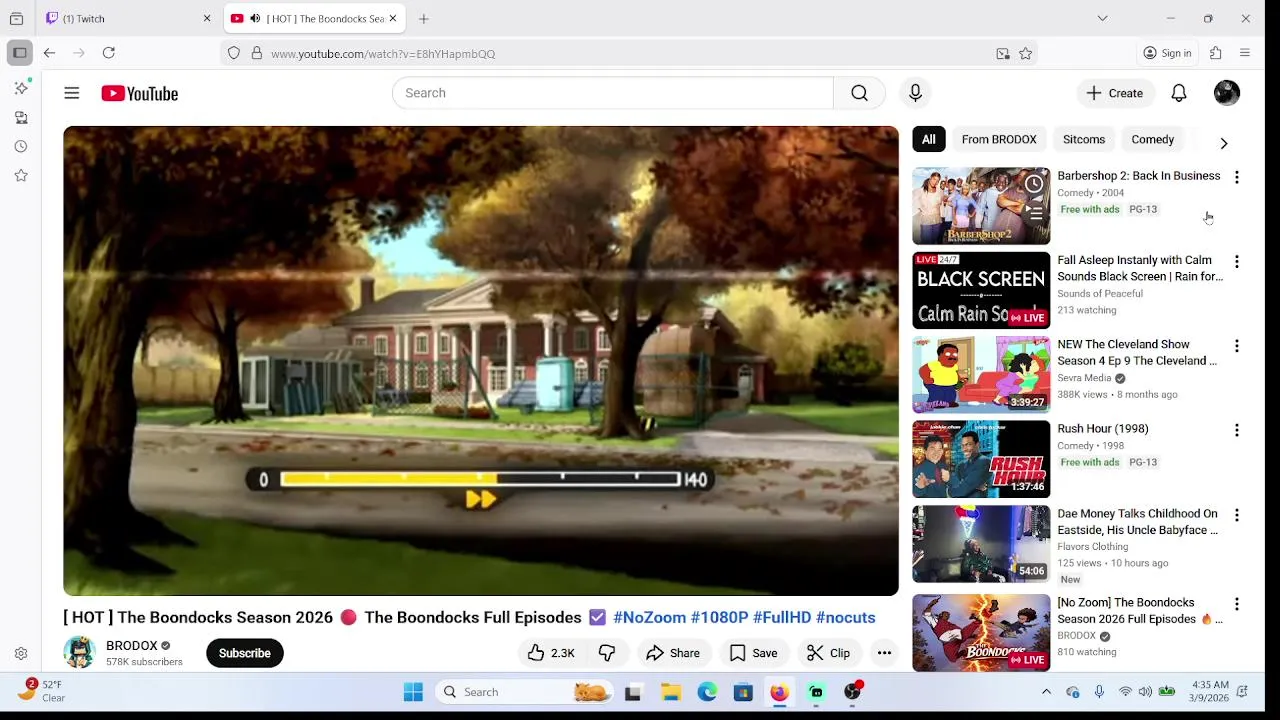Select the Comedy filter chip
The height and width of the screenshot is (720, 1280).
pos(1152,140)
